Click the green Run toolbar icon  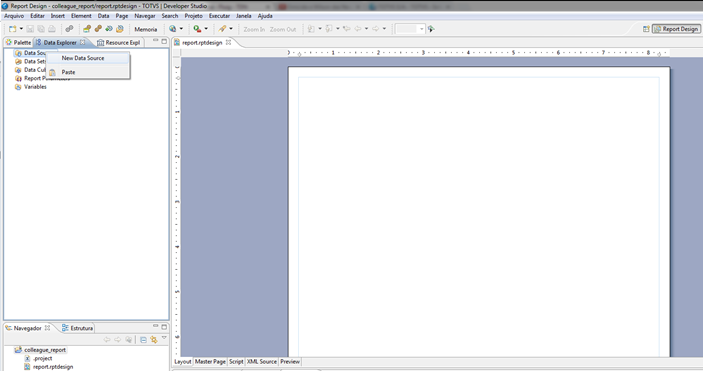[x=197, y=29]
